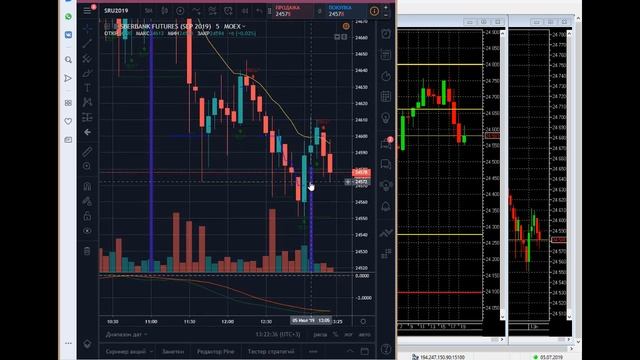This screenshot has width=640, height=360.
Task: Start bar replay mode
Action: pos(244,11)
